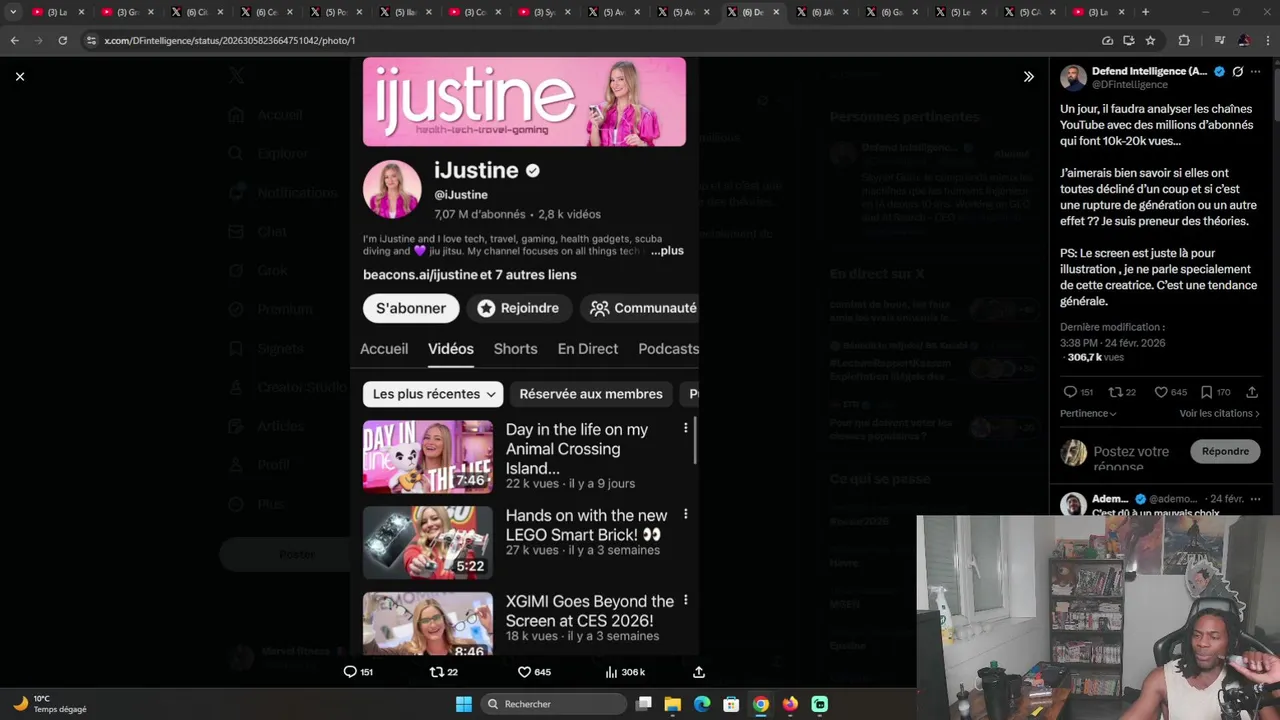This screenshot has width=1280, height=720.
Task: Switch to the (6) Ga browser tab
Action: [891, 12]
